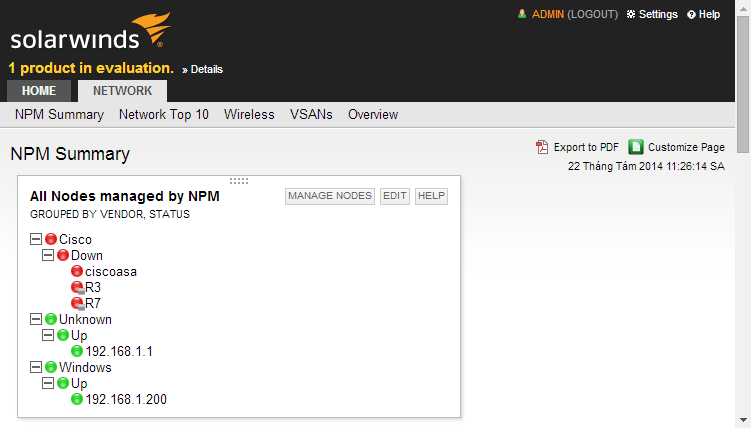The image size is (751, 428).
Task: Click Export to PDF link
Action: [586, 147]
